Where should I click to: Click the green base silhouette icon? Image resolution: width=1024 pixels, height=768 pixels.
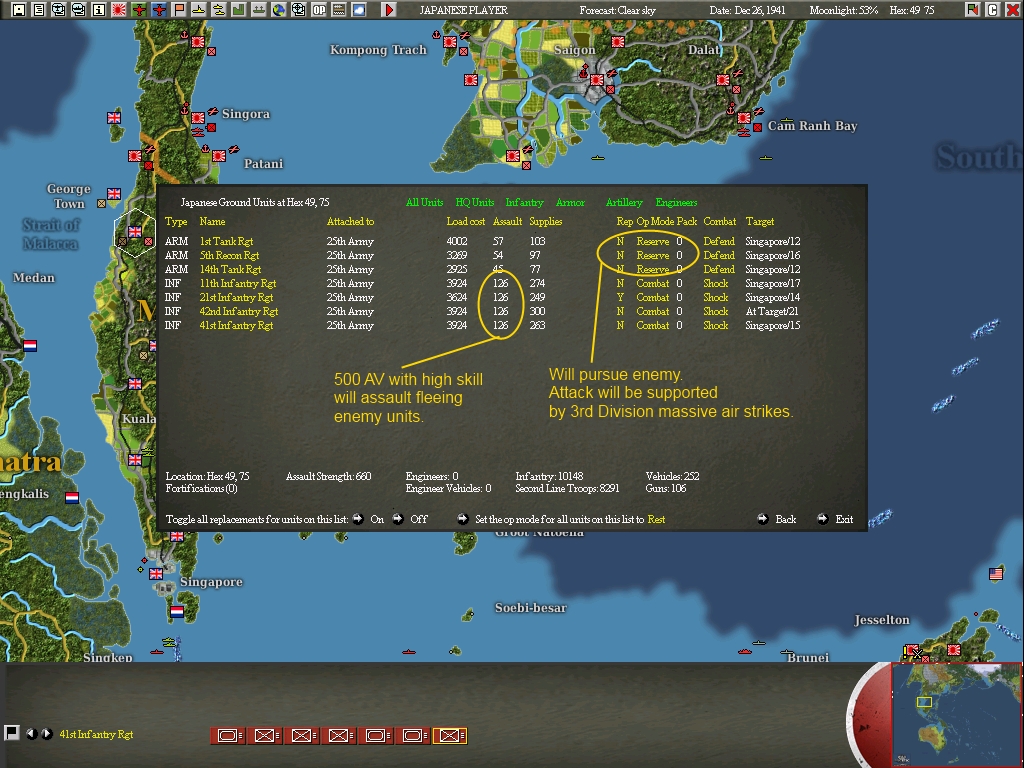[x=239, y=10]
